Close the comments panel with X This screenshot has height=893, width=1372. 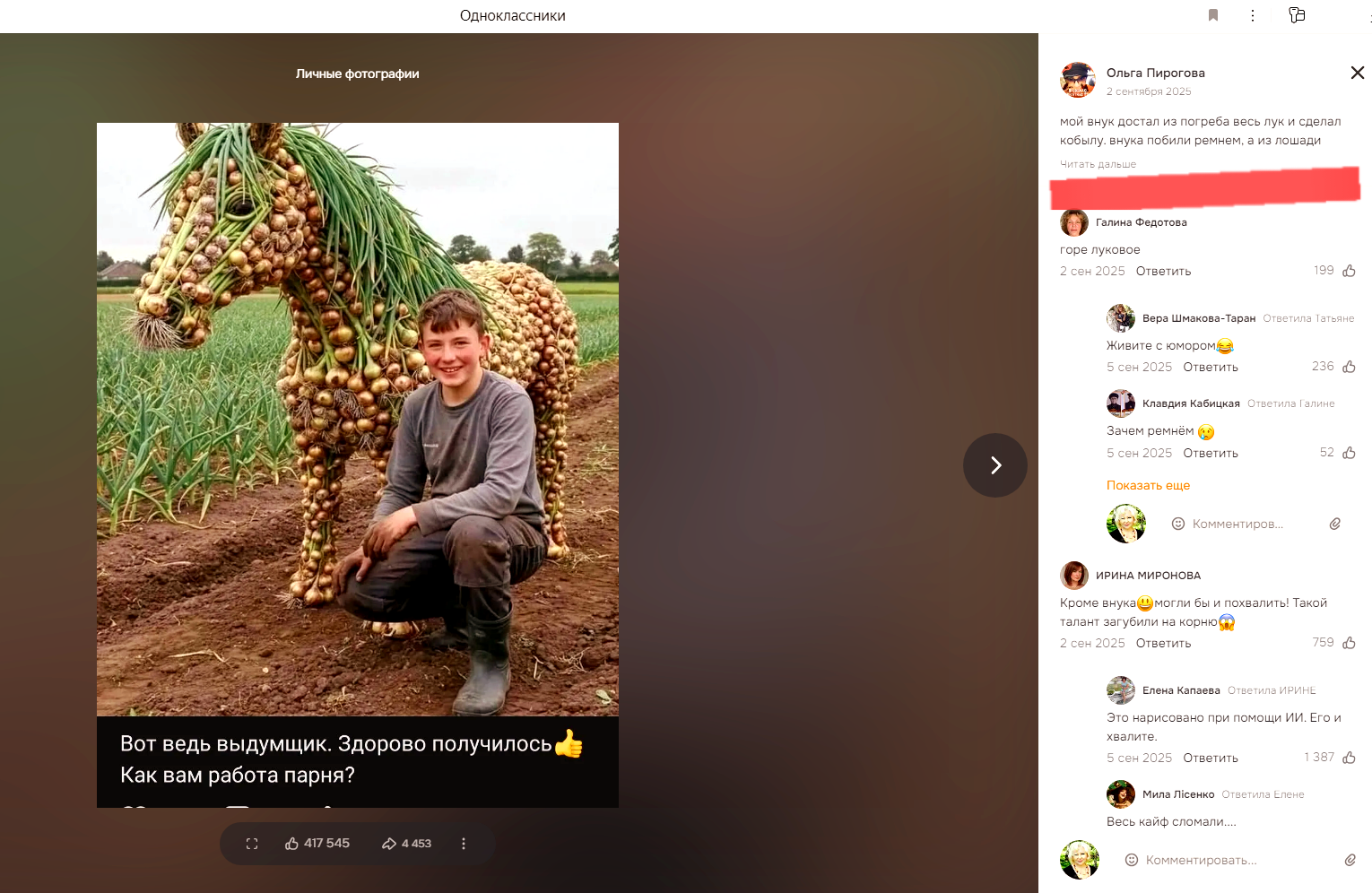coord(1358,73)
